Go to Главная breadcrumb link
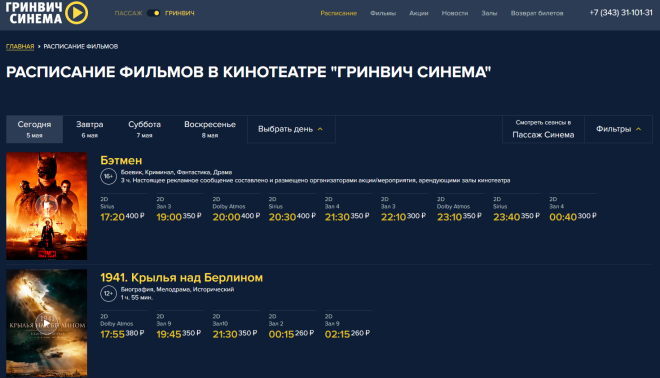 (20, 46)
